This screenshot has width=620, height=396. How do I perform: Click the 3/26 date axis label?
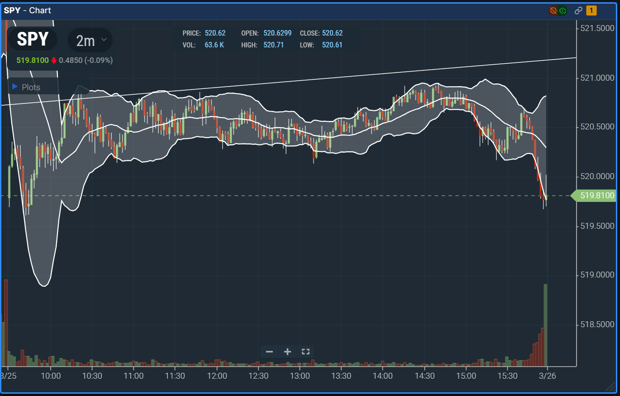click(x=548, y=376)
